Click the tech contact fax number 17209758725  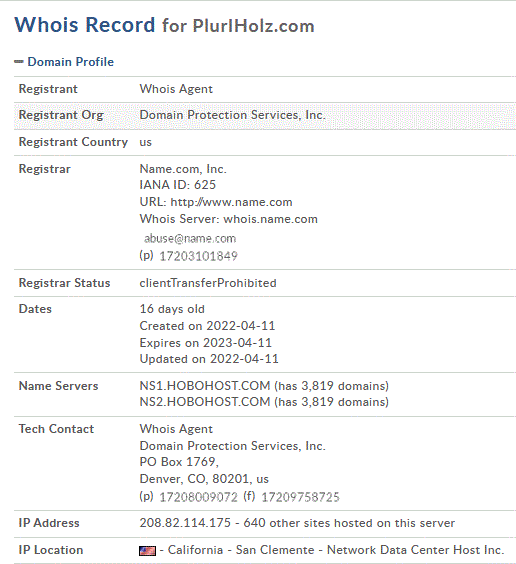point(300,497)
